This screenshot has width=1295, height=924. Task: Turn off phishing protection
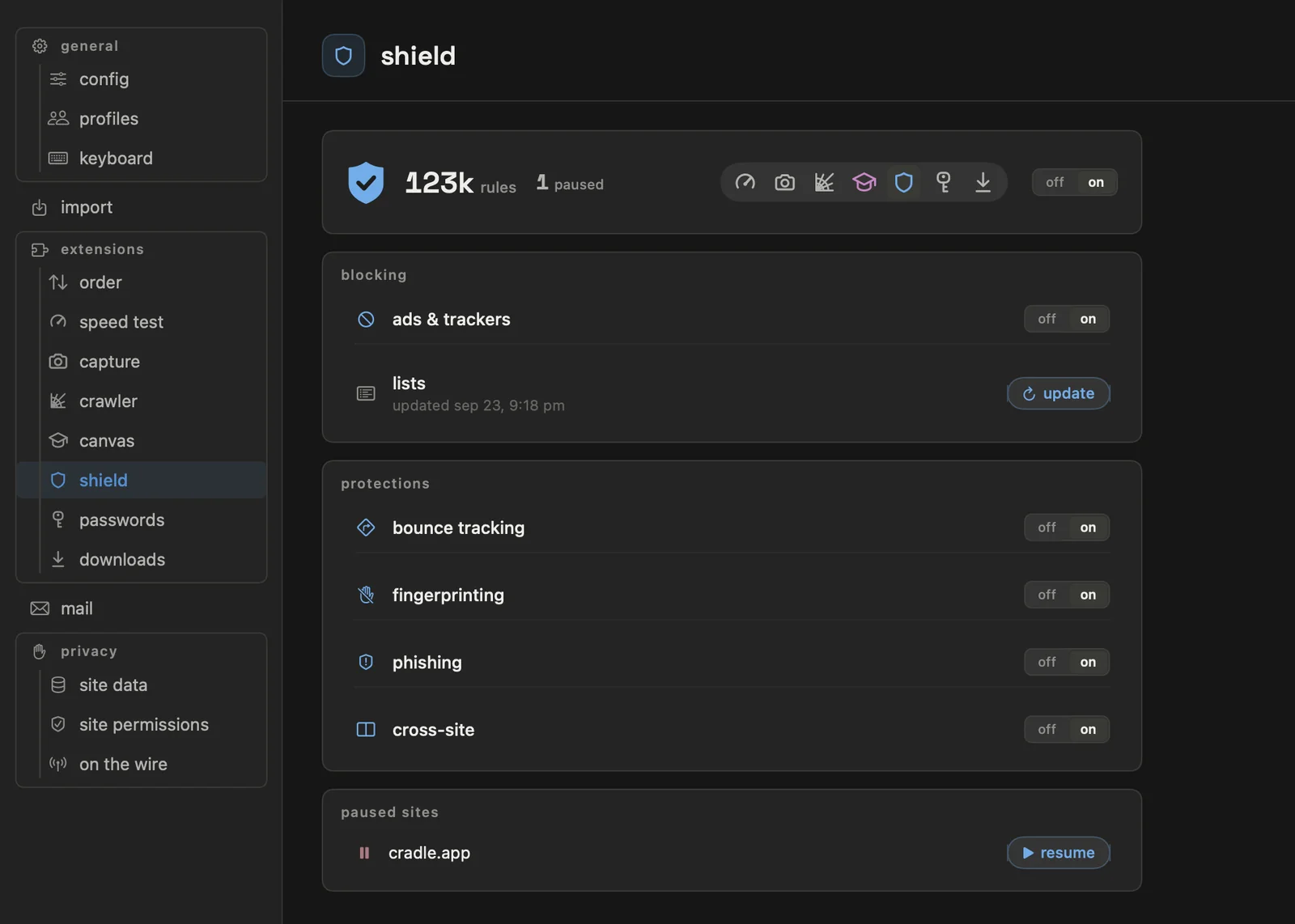[x=1047, y=662]
